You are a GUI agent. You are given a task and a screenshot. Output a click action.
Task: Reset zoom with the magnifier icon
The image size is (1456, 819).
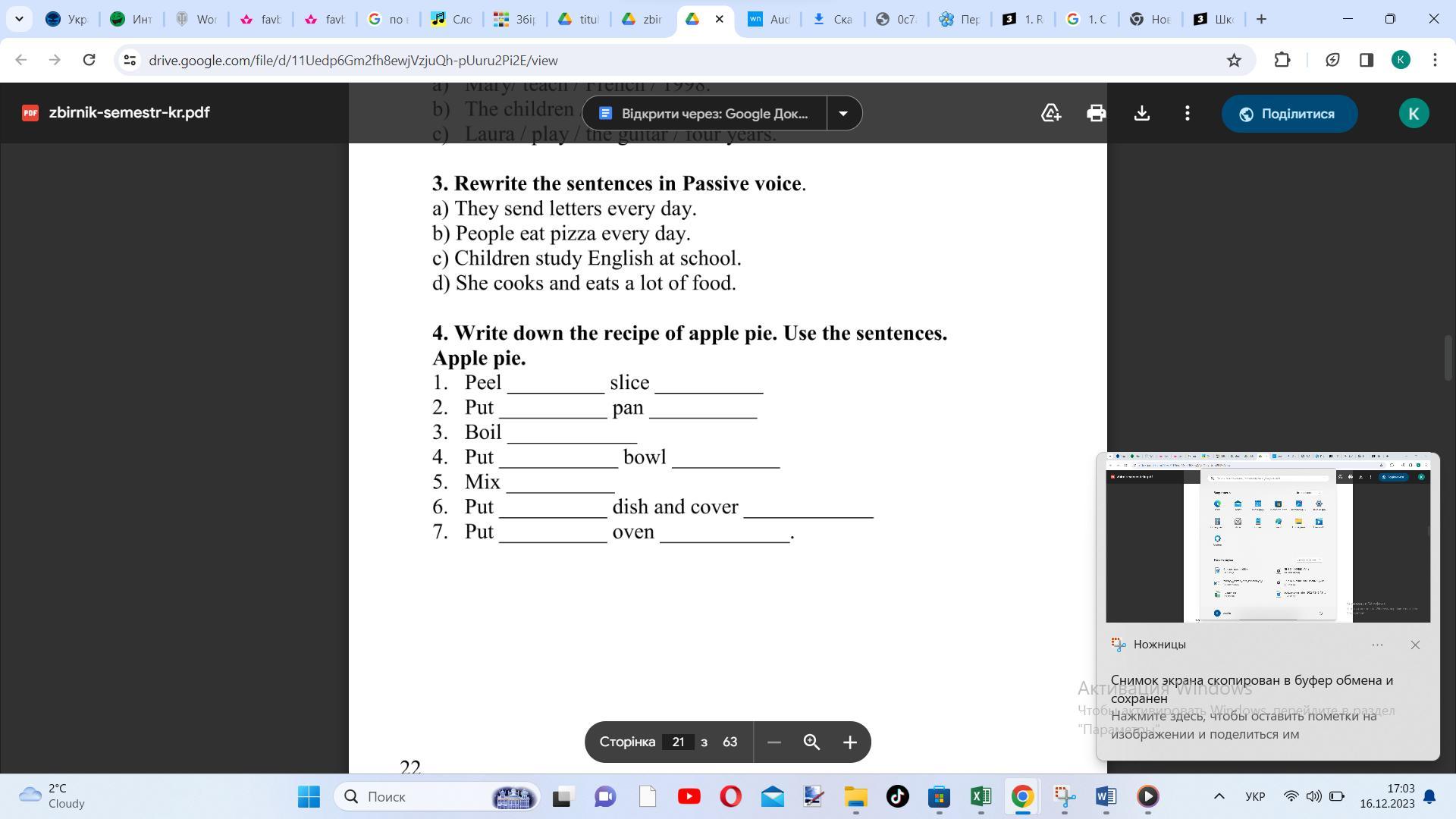pos(811,742)
